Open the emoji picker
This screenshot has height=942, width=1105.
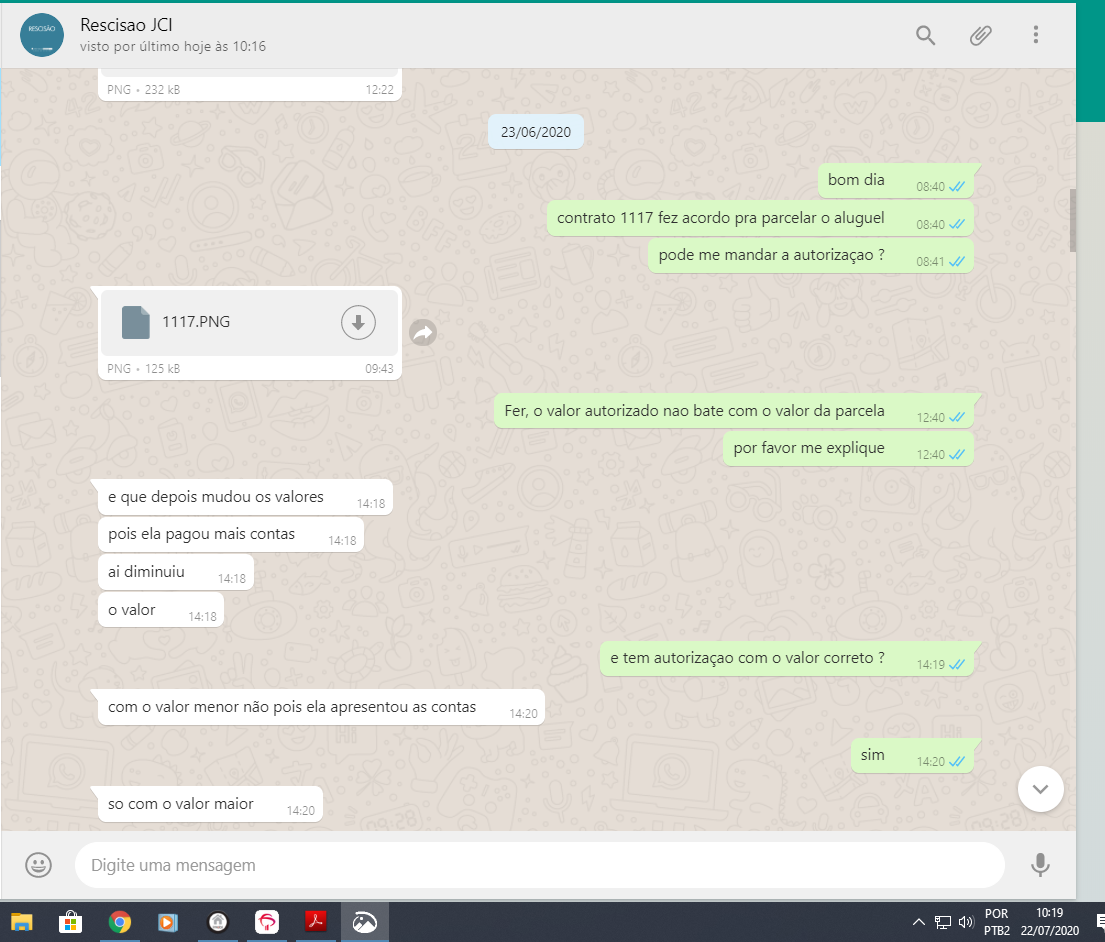click(x=39, y=865)
